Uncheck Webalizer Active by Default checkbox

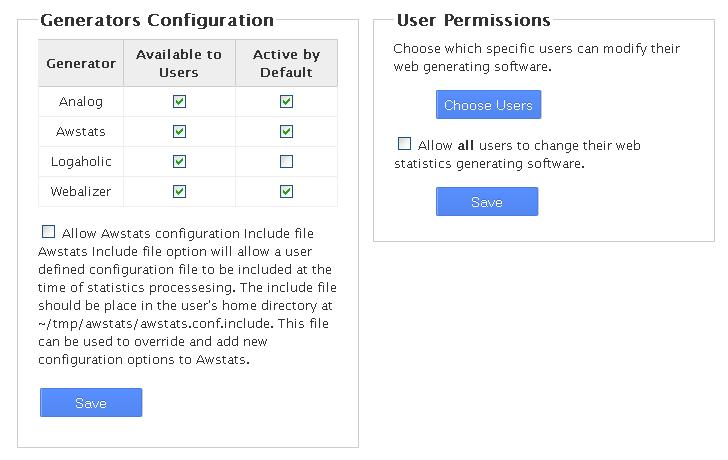[x=287, y=191]
